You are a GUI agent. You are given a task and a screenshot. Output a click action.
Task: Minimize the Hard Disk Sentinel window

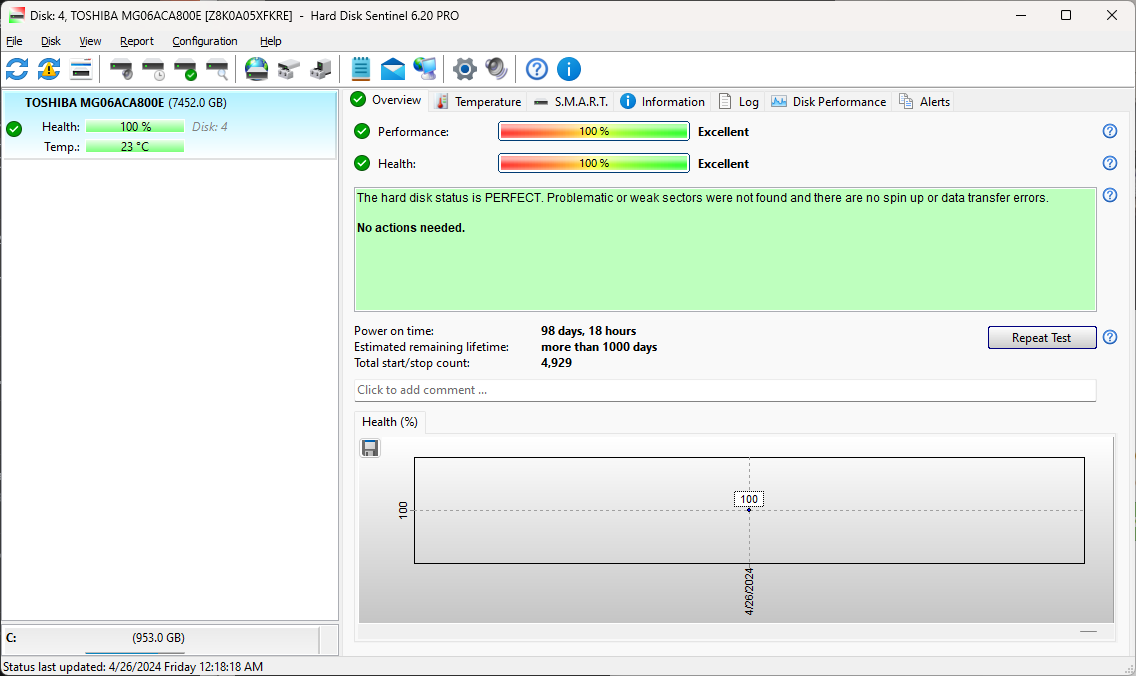tap(1021, 15)
